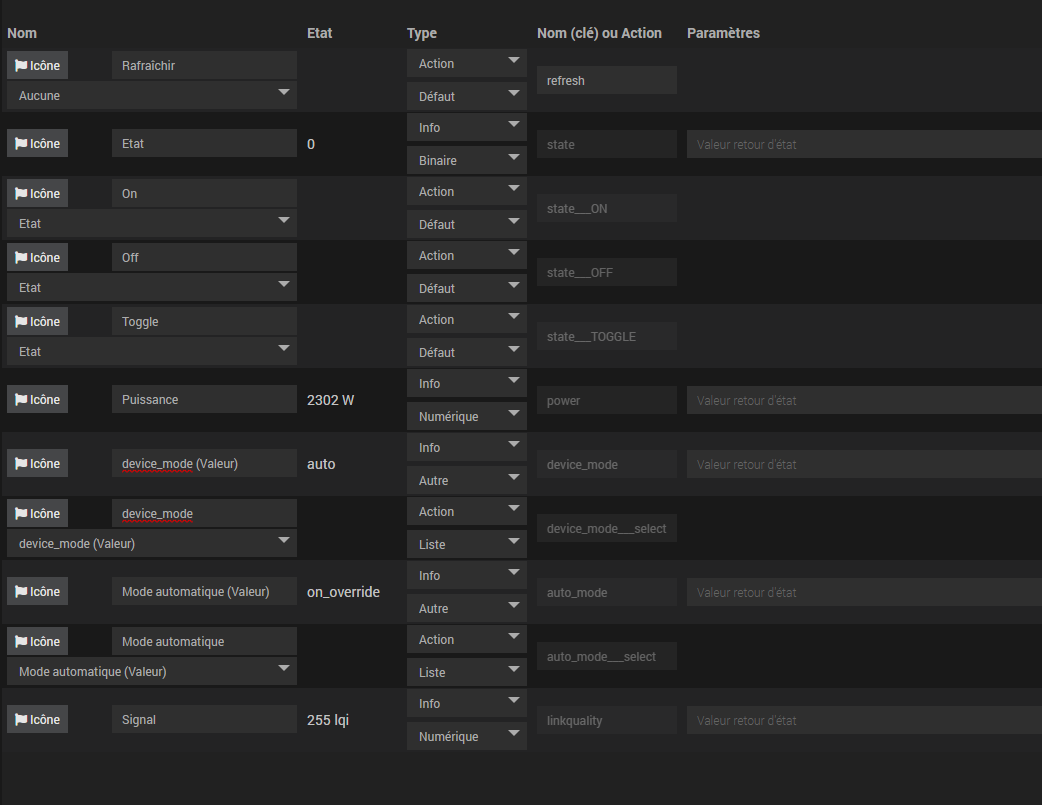The width and height of the screenshot is (1042, 805).
Task: Click the Icône button next to Off
Action: point(37,258)
